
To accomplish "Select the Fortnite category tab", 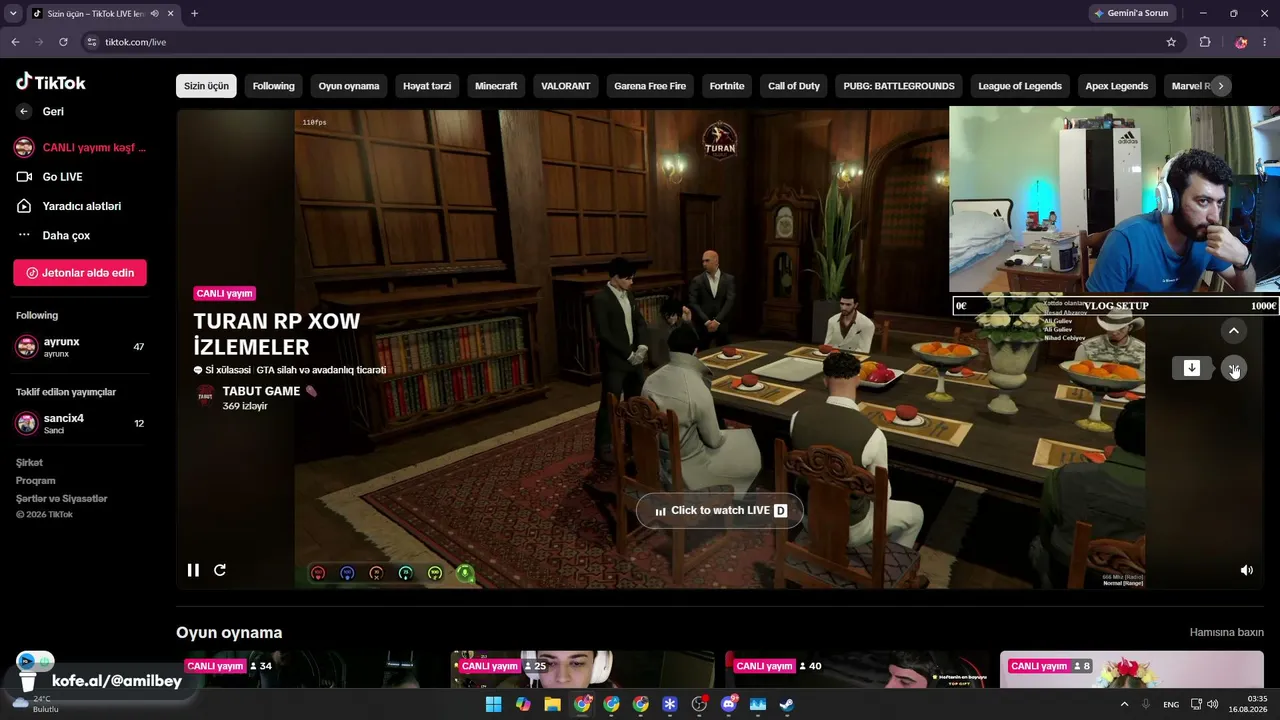I will [727, 86].
